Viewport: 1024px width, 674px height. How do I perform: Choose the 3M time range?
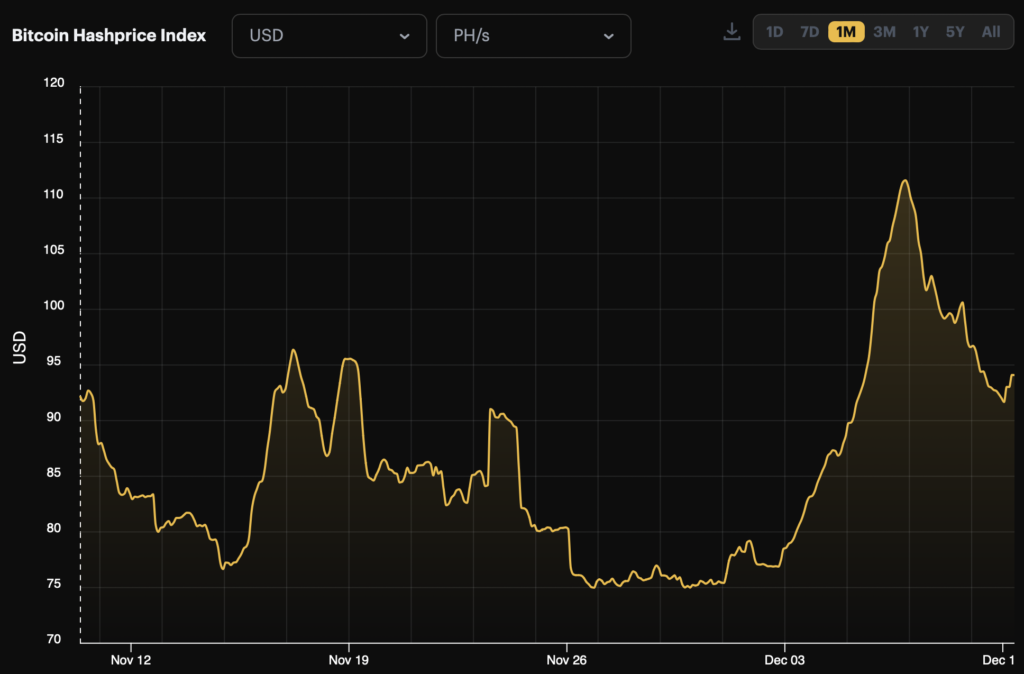coord(884,32)
